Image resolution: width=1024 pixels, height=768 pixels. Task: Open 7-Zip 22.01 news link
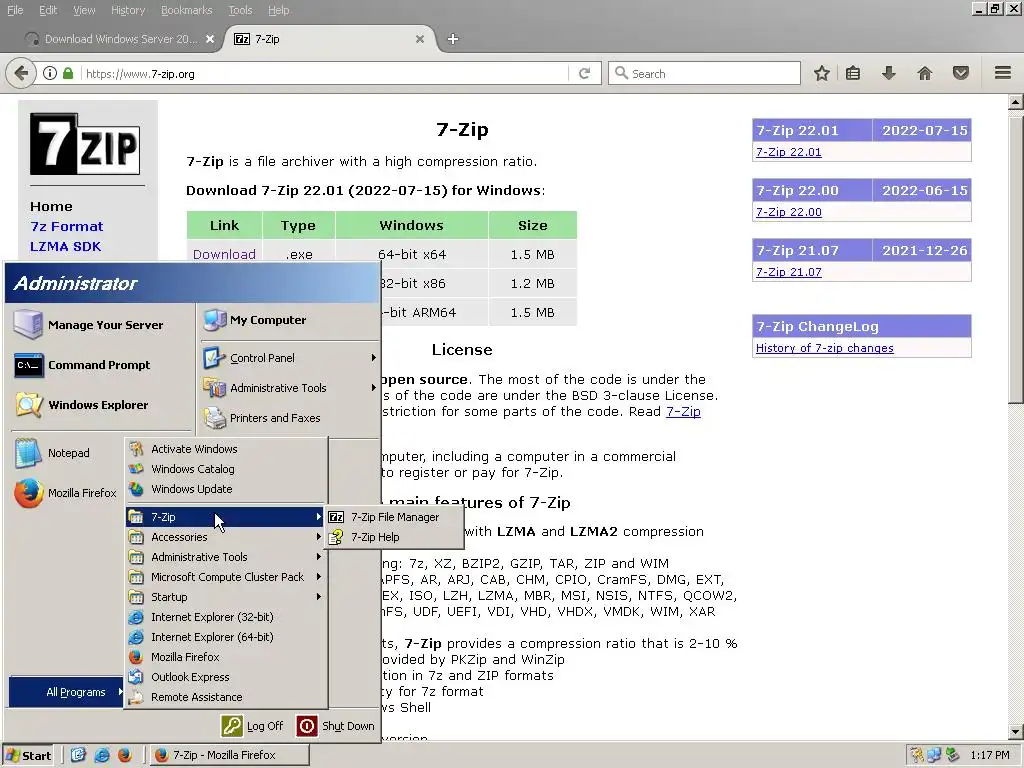[x=788, y=152]
